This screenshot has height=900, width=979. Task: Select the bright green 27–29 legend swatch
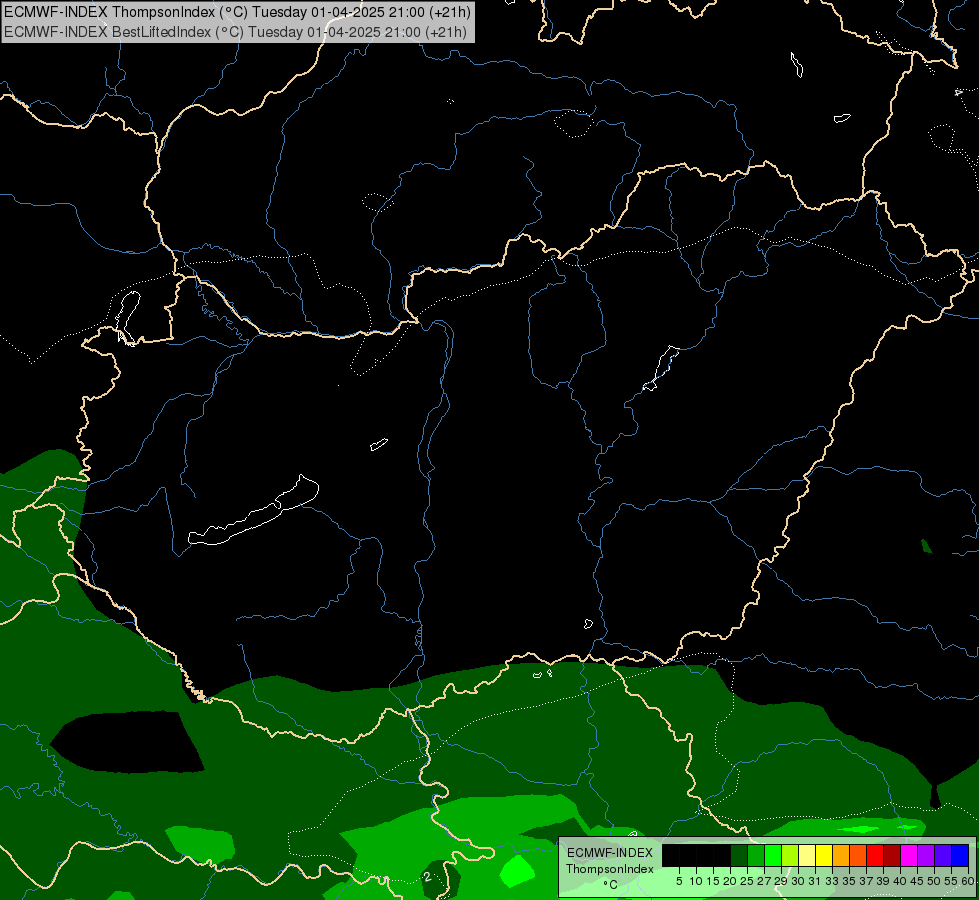(773, 855)
